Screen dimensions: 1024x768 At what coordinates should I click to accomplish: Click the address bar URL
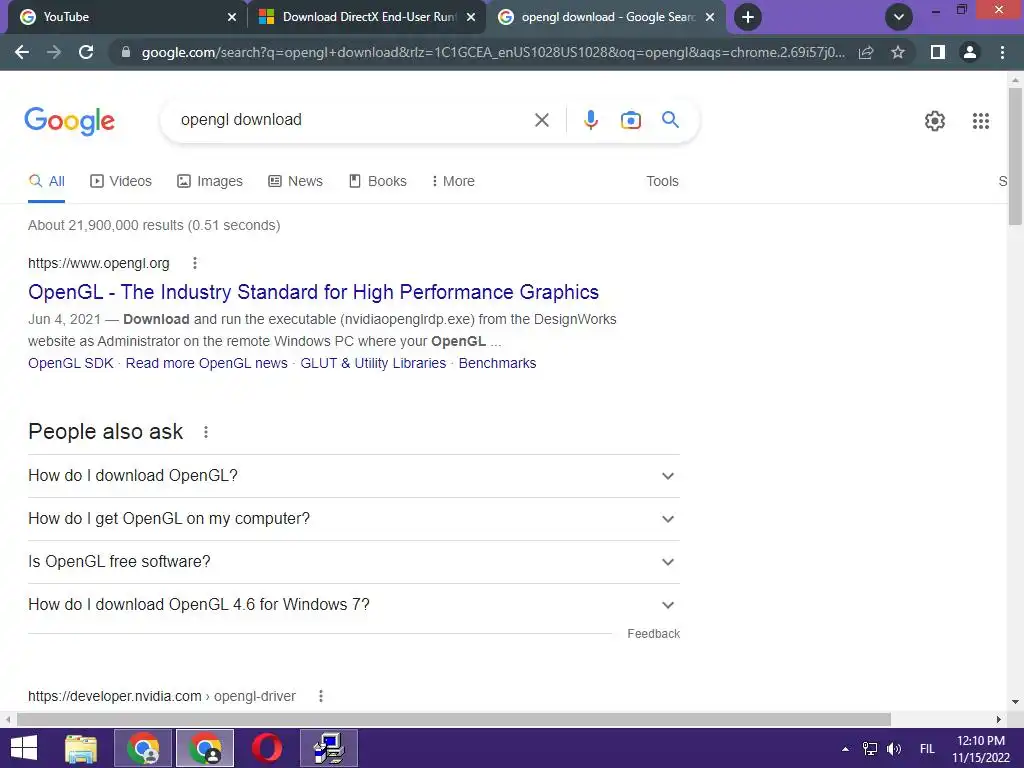tap(493, 52)
